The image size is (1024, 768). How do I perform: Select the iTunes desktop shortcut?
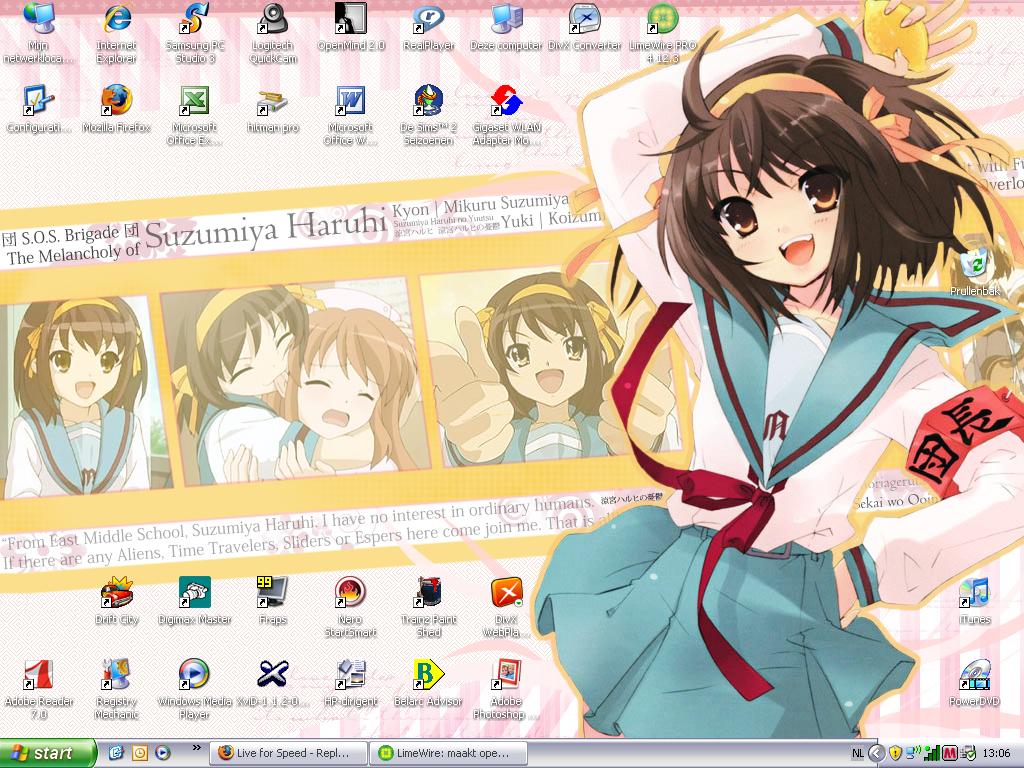point(974,600)
